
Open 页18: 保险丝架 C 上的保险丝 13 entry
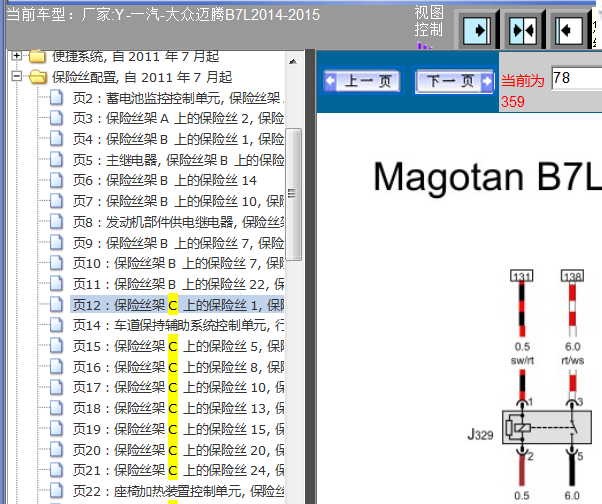point(179,409)
